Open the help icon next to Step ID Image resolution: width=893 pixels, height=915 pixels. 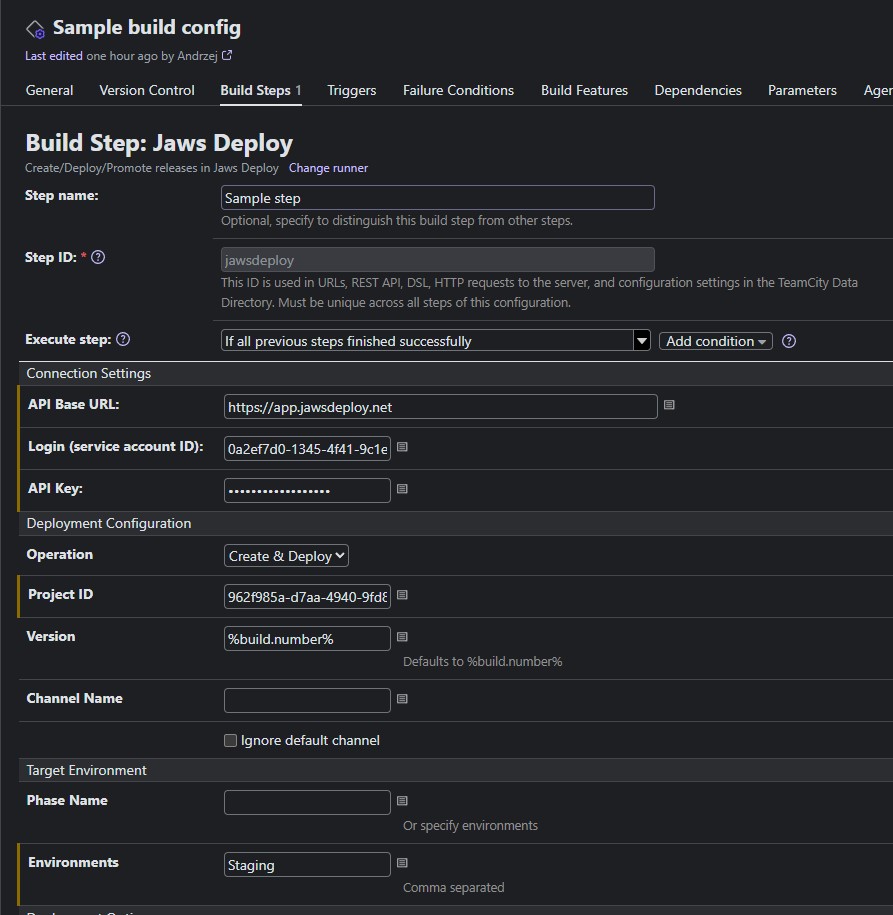pos(97,257)
